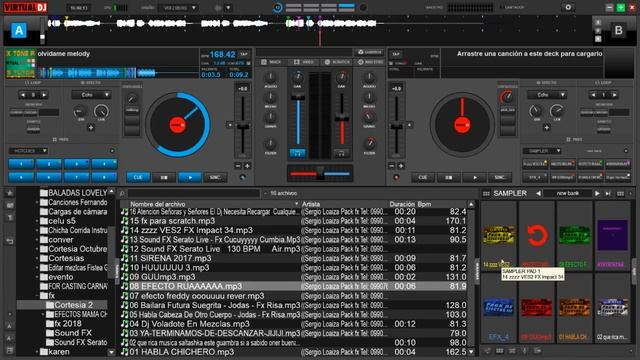Go to previous sampler bank with left arrow

538,193
